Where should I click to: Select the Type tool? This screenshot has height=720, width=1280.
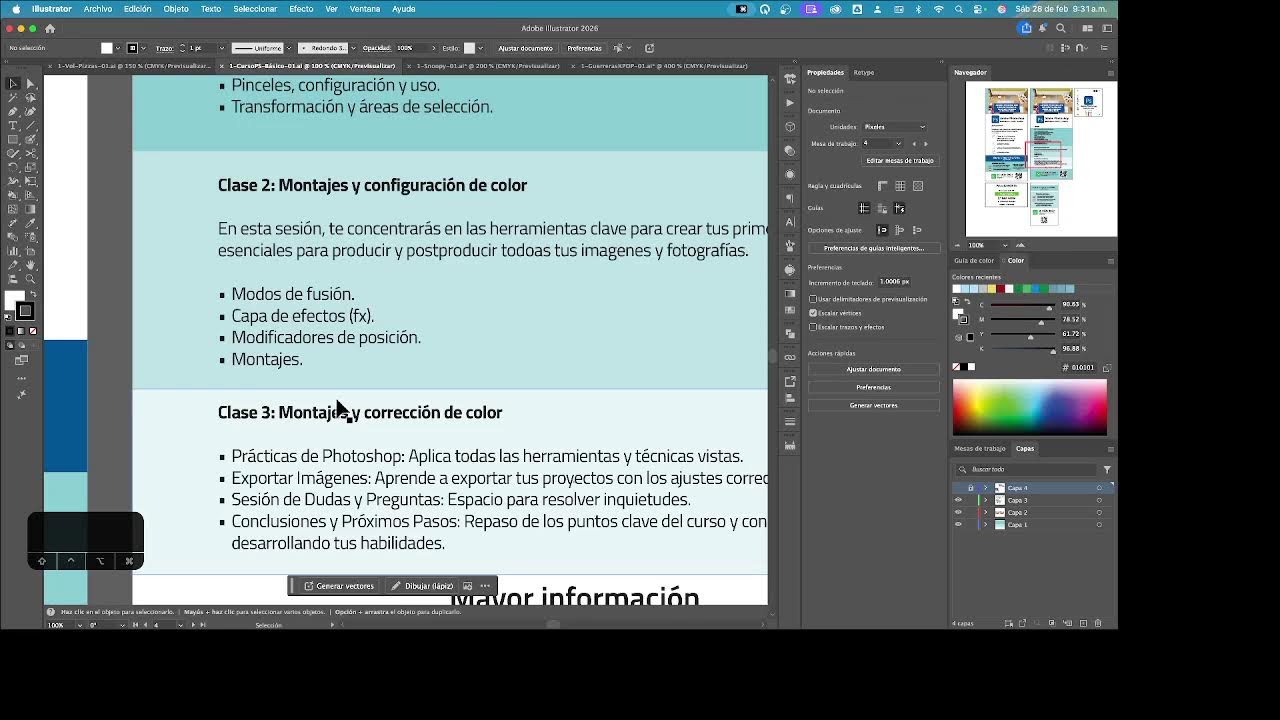[x=13, y=126]
